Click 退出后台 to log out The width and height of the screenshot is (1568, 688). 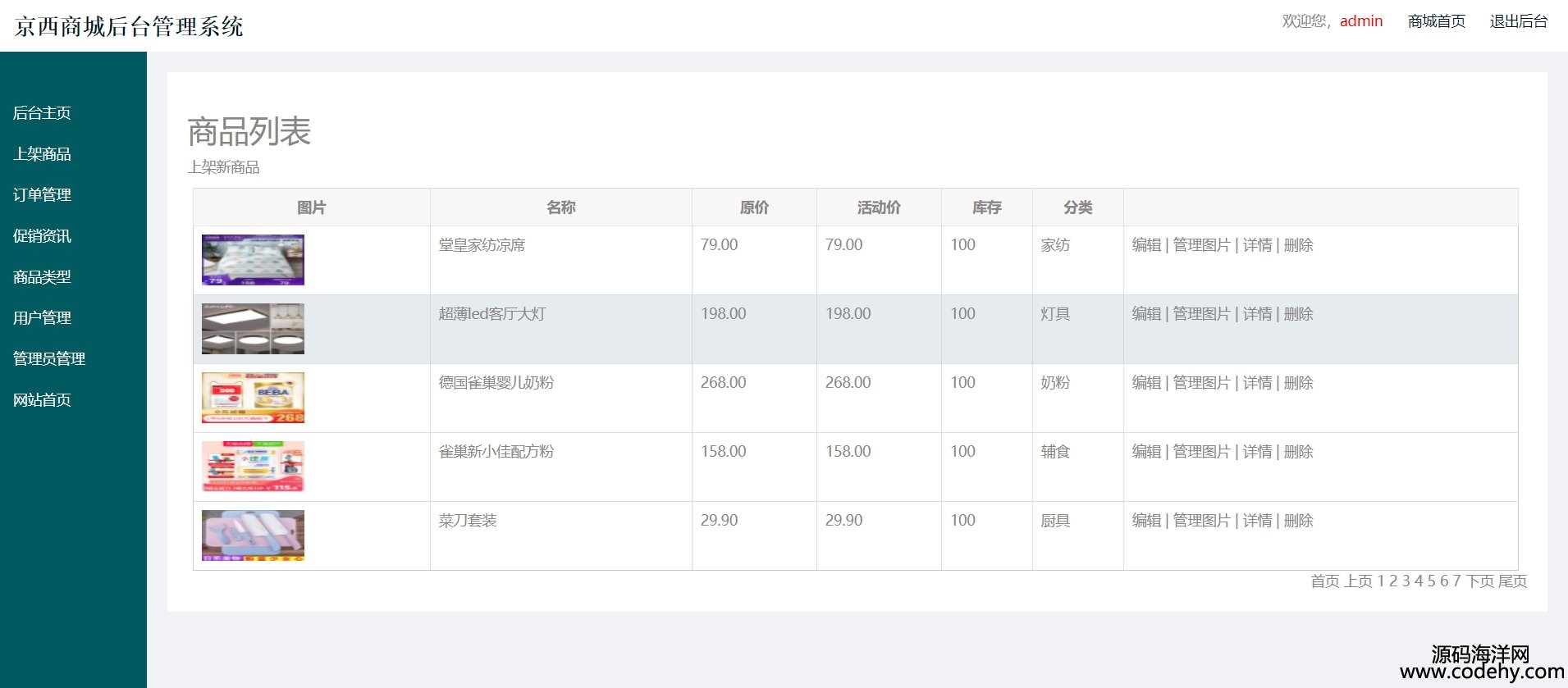click(1518, 21)
